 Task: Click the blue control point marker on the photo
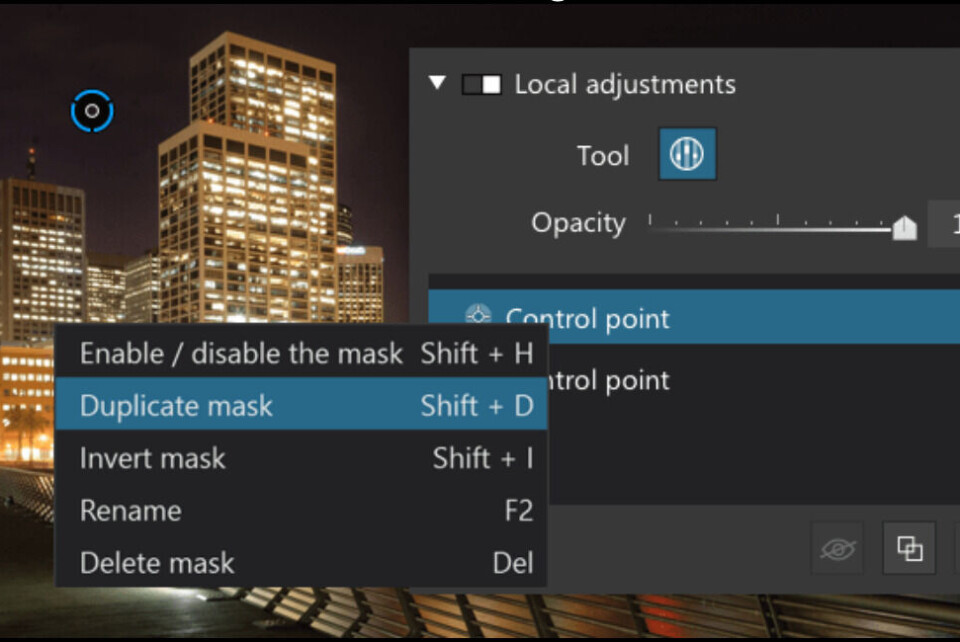tap(92, 110)
